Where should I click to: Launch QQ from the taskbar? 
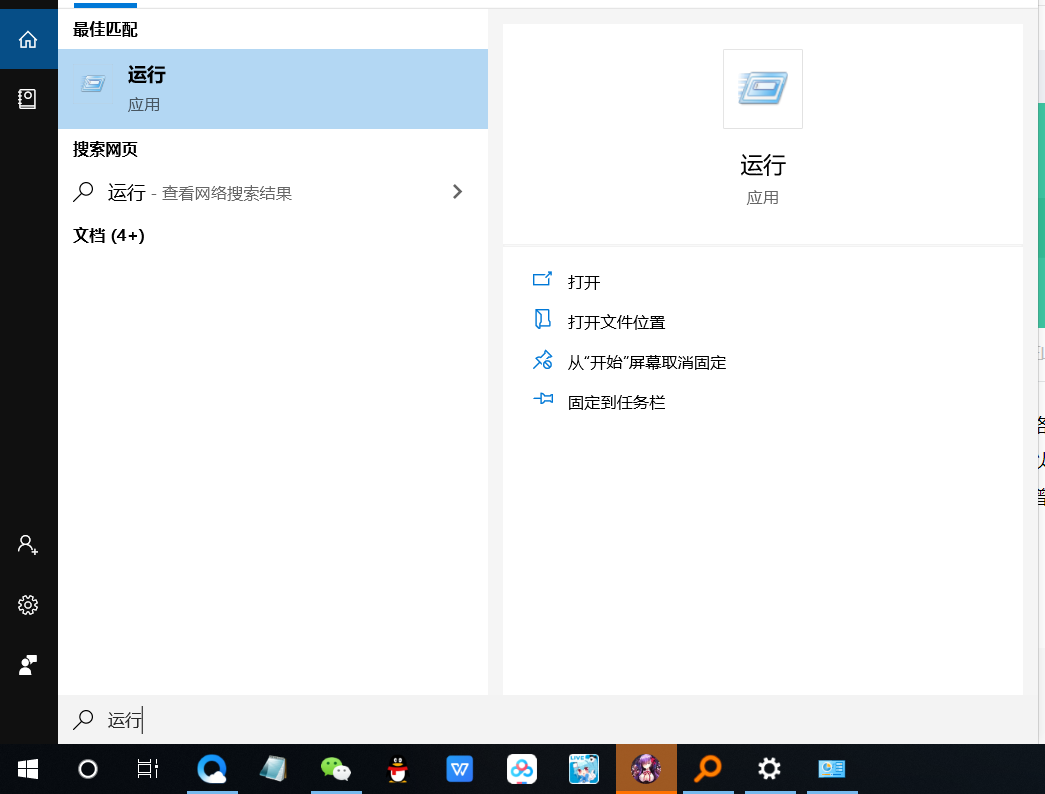(398, 769)
